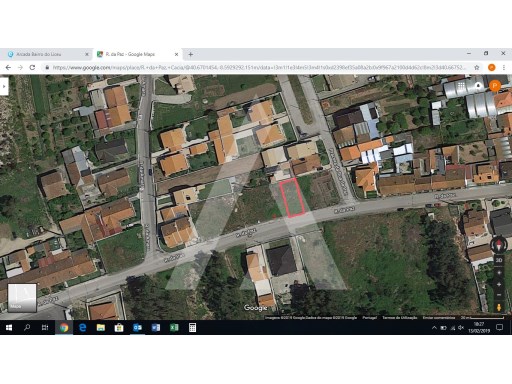Select the yellow Pegman Street View icon
This screenshot has height=384, width=512.
(x=499, y=307)
